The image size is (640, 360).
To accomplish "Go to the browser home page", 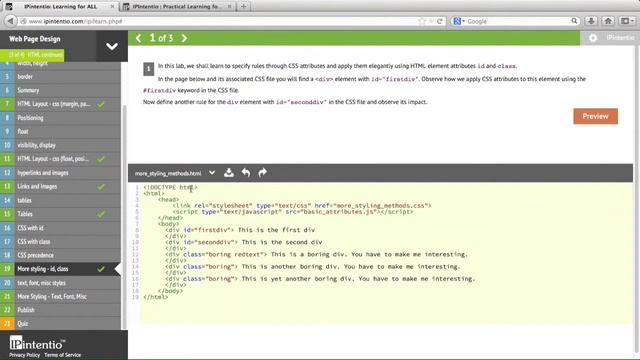I will click(608, 21).
